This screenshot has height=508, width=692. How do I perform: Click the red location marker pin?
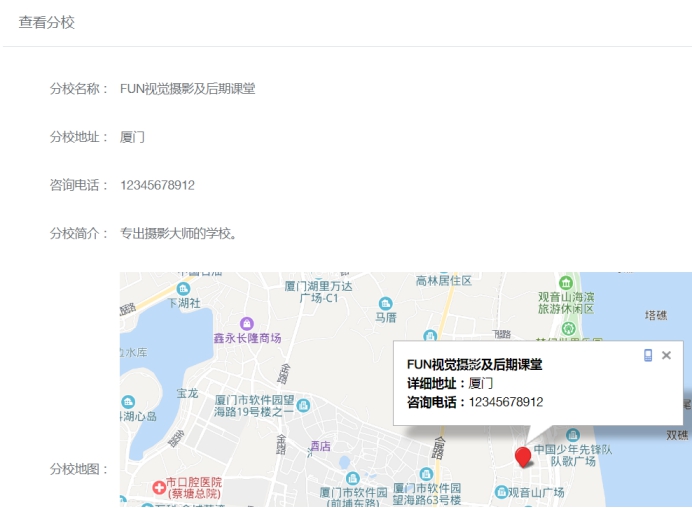pos(523,456)
